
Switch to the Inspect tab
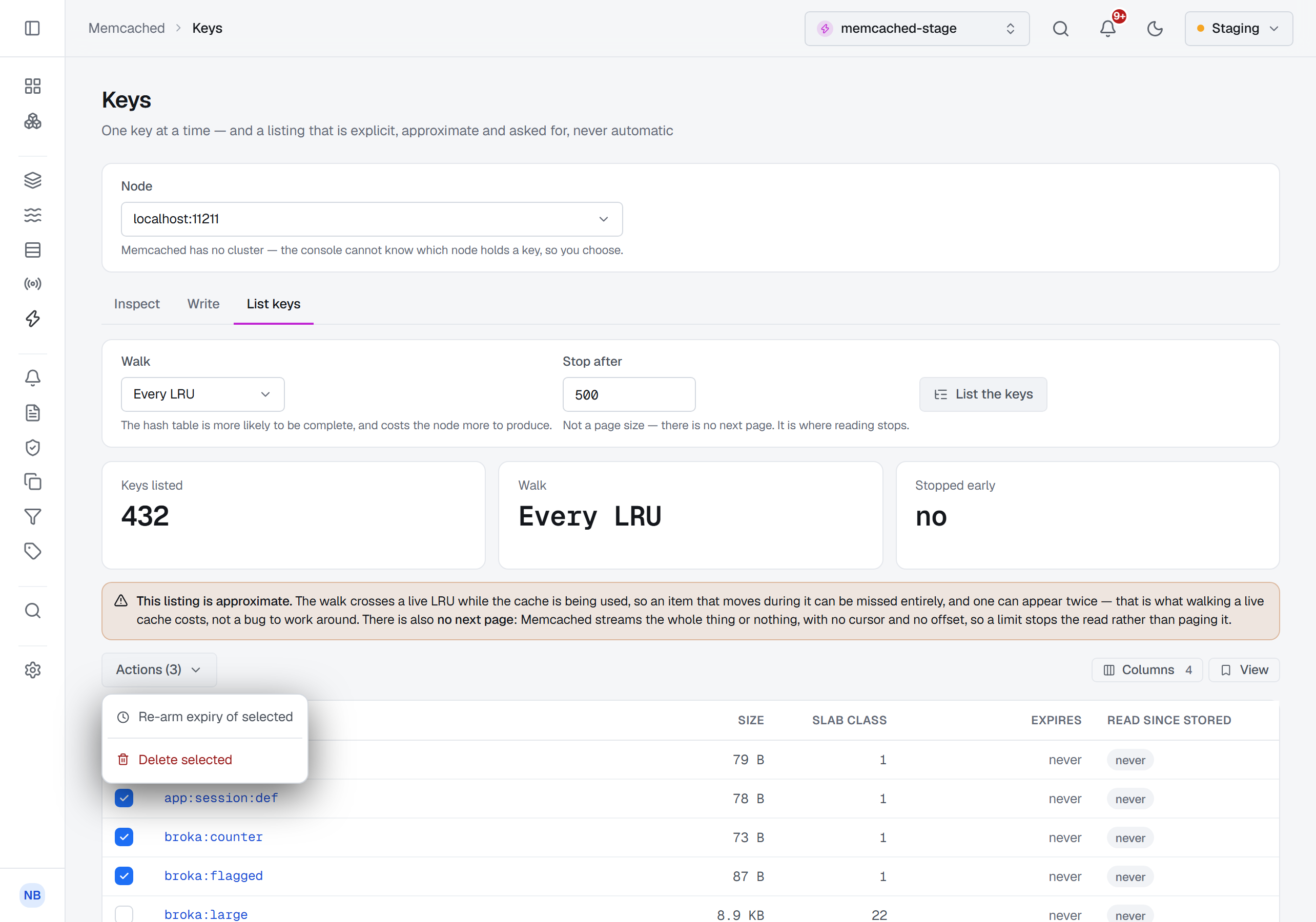pos(136,304)
